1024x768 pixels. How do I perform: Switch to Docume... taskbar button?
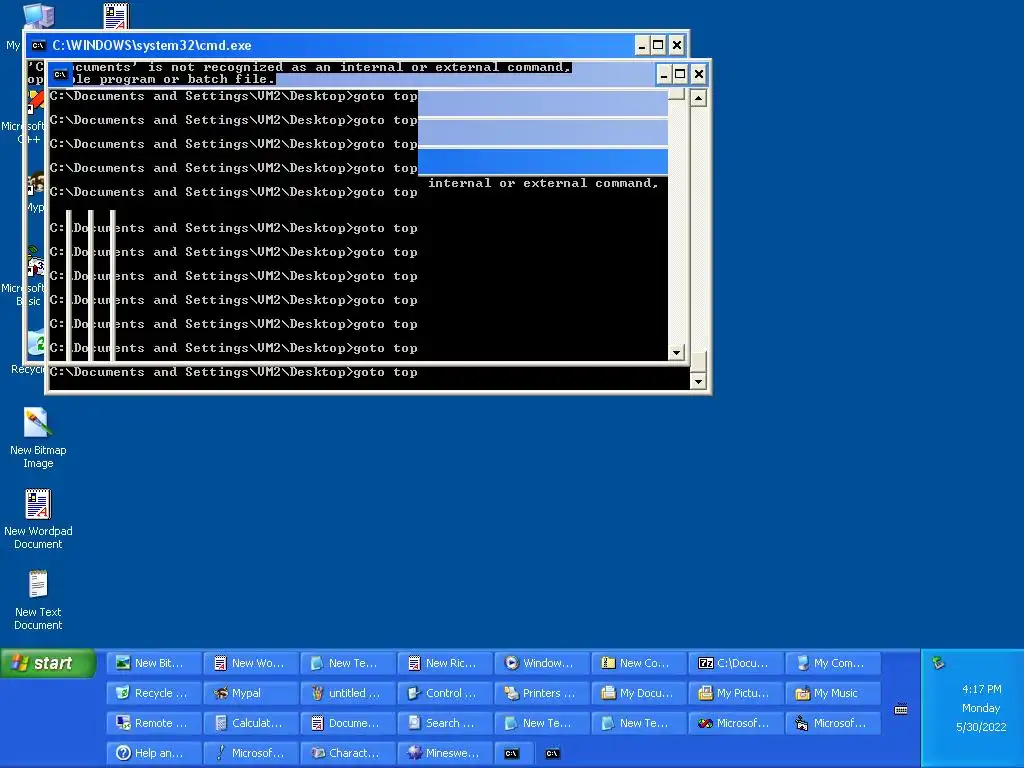[x=347, y=723]
